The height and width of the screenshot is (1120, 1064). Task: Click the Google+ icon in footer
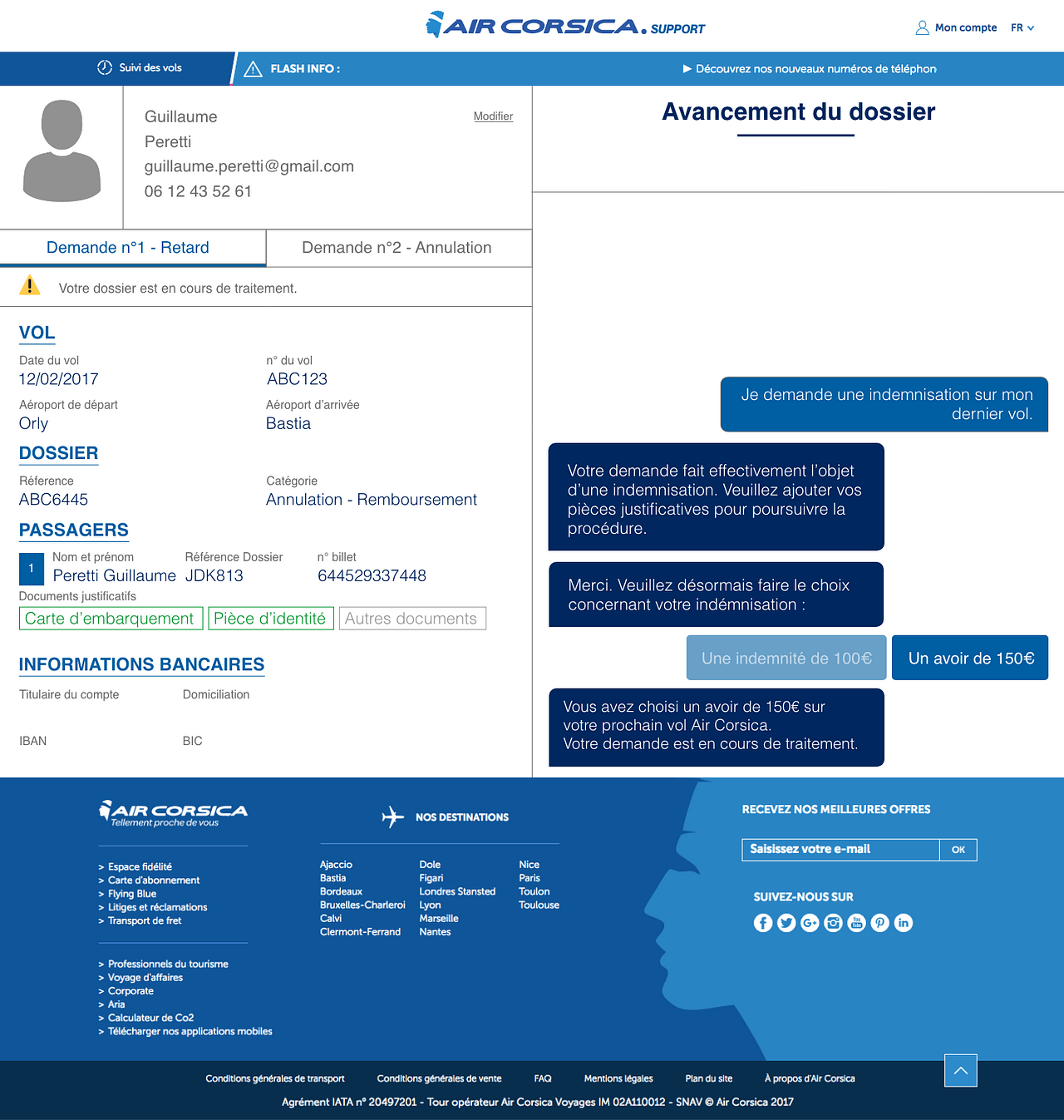810,923
